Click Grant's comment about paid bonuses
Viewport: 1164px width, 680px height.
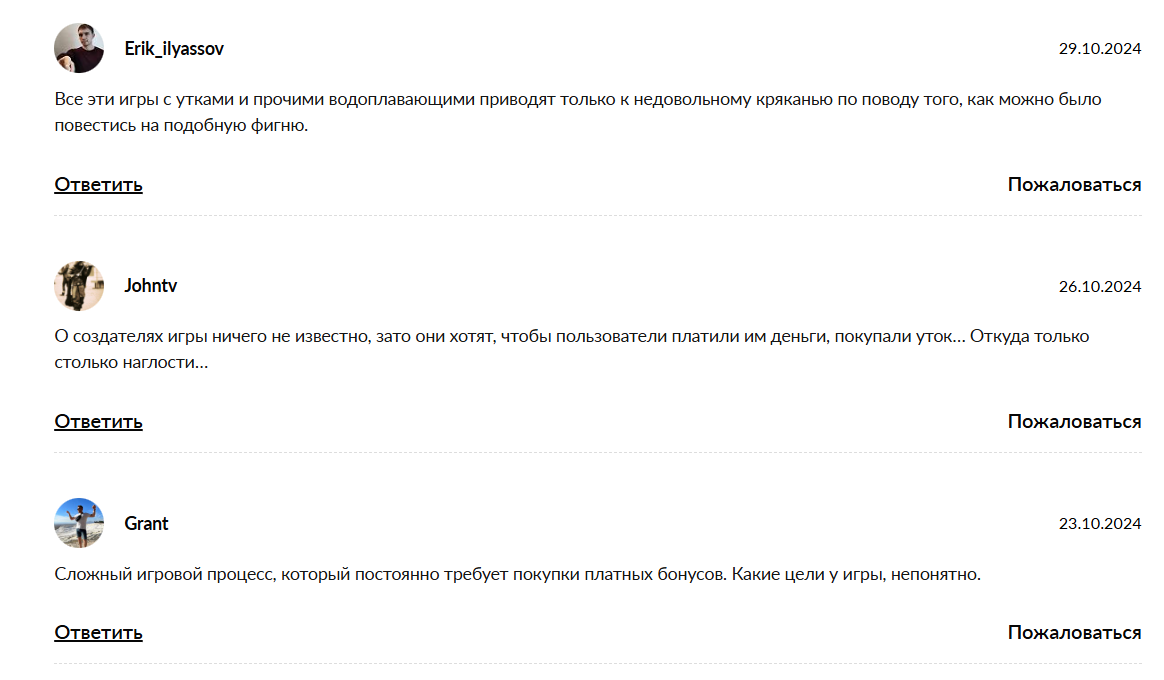coord(517,575)
